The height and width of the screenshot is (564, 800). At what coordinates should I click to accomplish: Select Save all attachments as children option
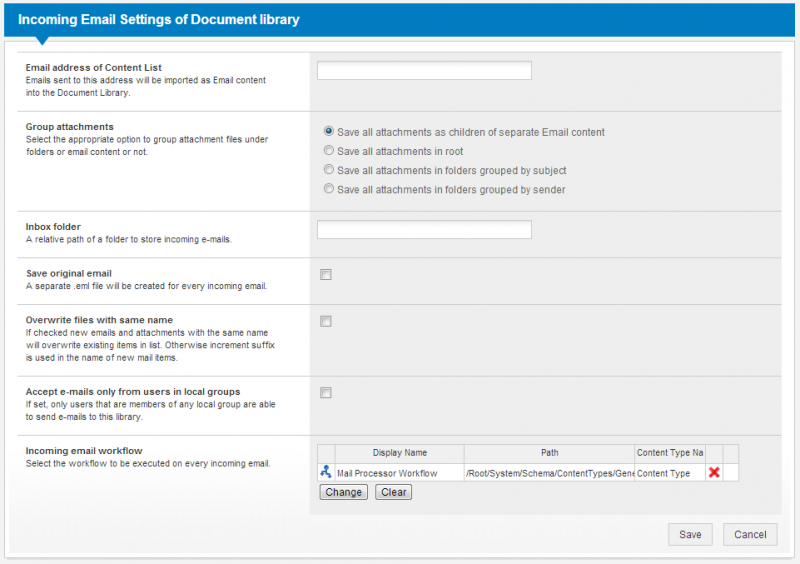[x=329, y=132]
